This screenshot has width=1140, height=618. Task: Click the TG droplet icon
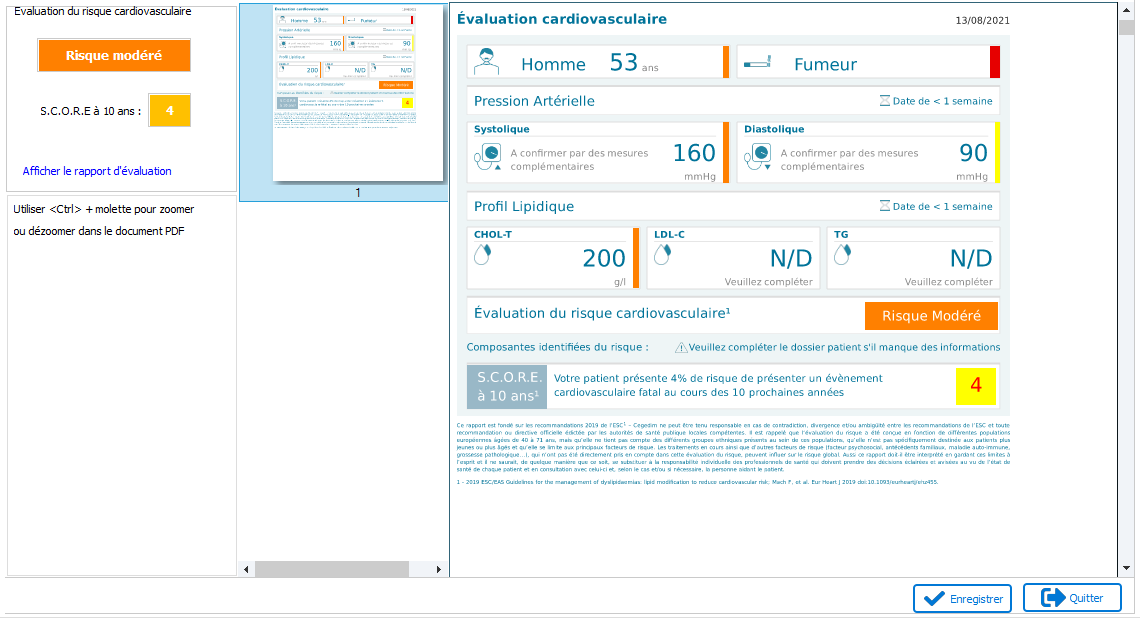point(841,255)
